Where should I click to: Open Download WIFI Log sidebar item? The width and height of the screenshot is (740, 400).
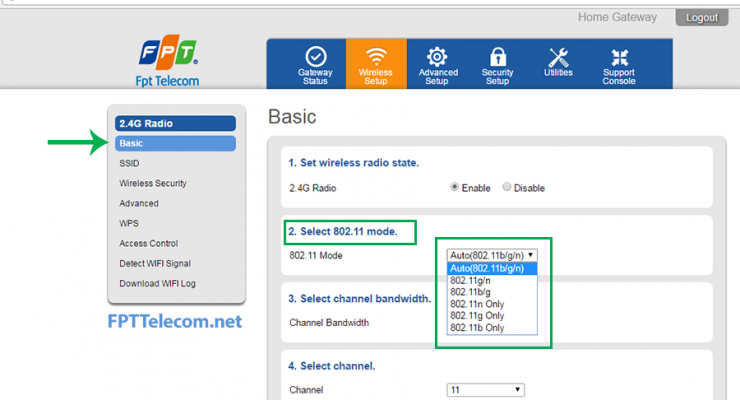tap(157, 283)
